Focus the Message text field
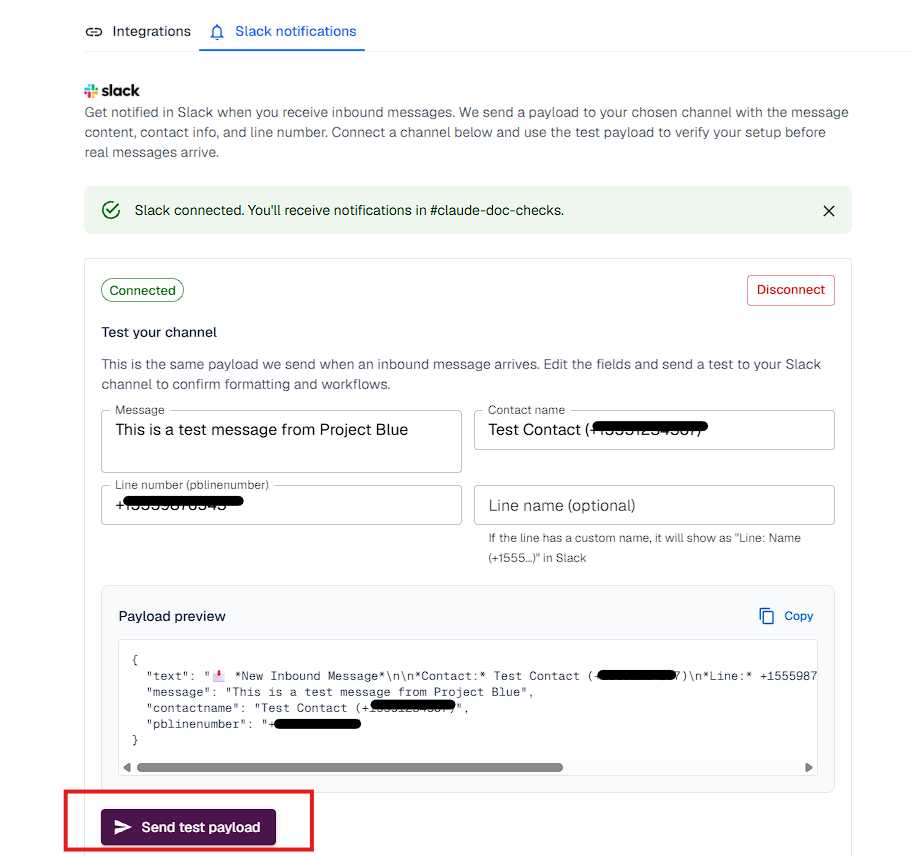 coord(281,441)
